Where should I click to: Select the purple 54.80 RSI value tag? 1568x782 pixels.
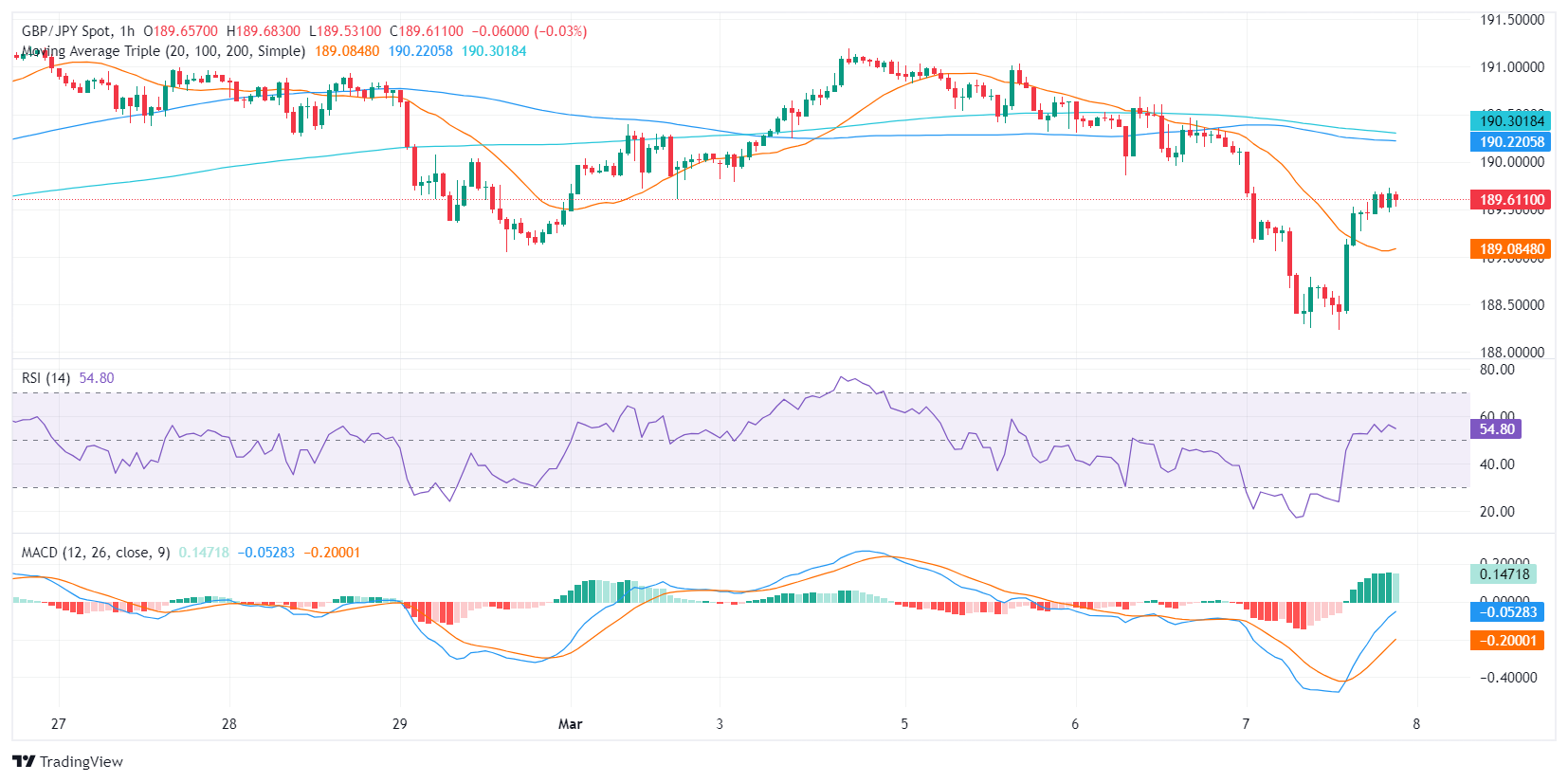coord(1497,429)
